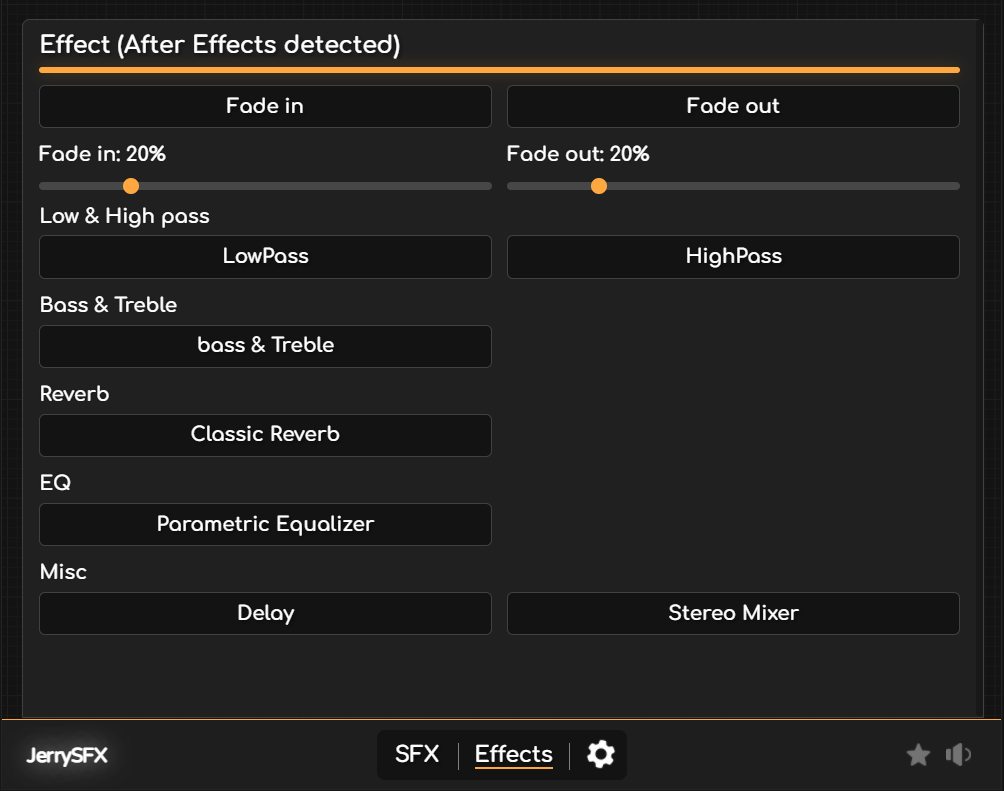Toggle the speaker volume icon
The width and height of the screenshot is (1004, 791).
click(x=958, y=755)
